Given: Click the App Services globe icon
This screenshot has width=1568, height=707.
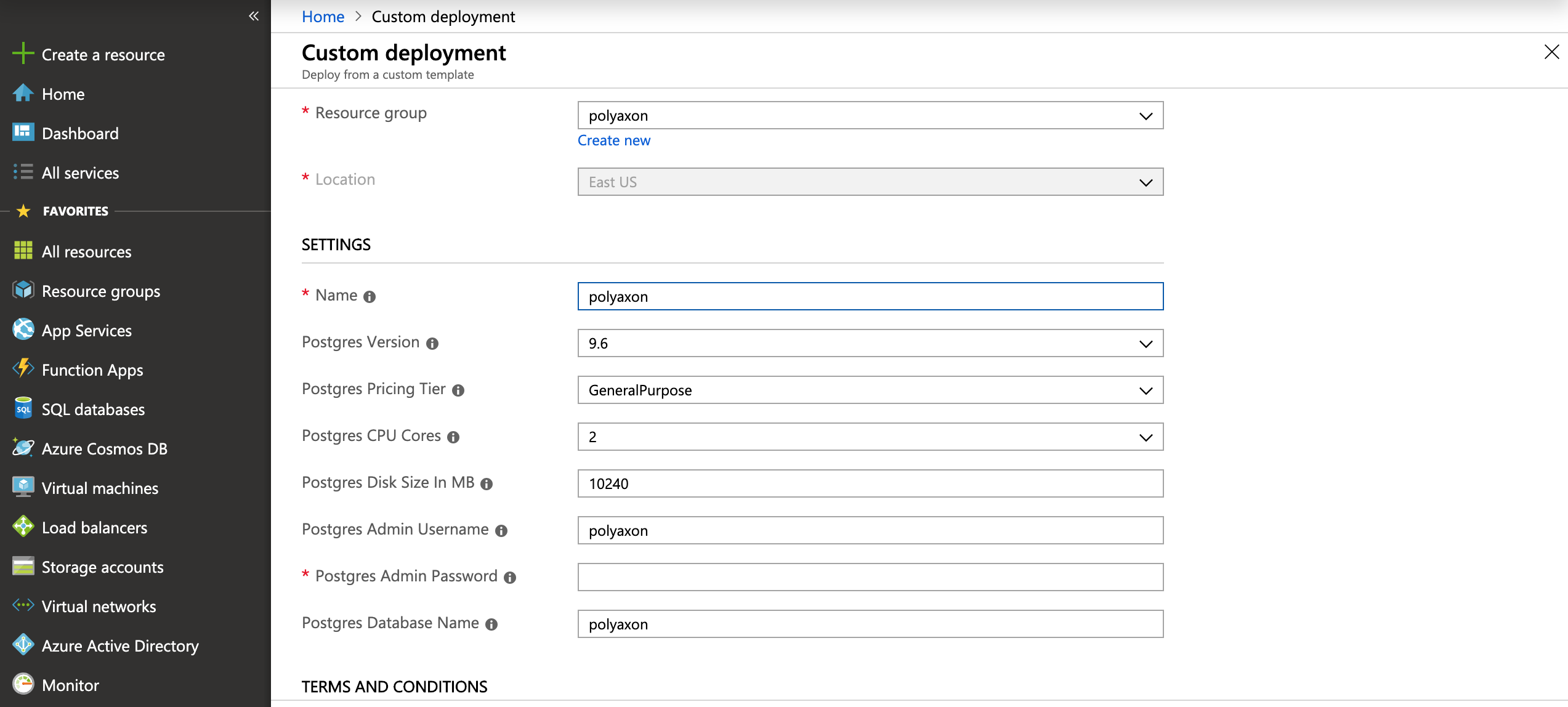Looking at the screenshot, I should 23,329.
